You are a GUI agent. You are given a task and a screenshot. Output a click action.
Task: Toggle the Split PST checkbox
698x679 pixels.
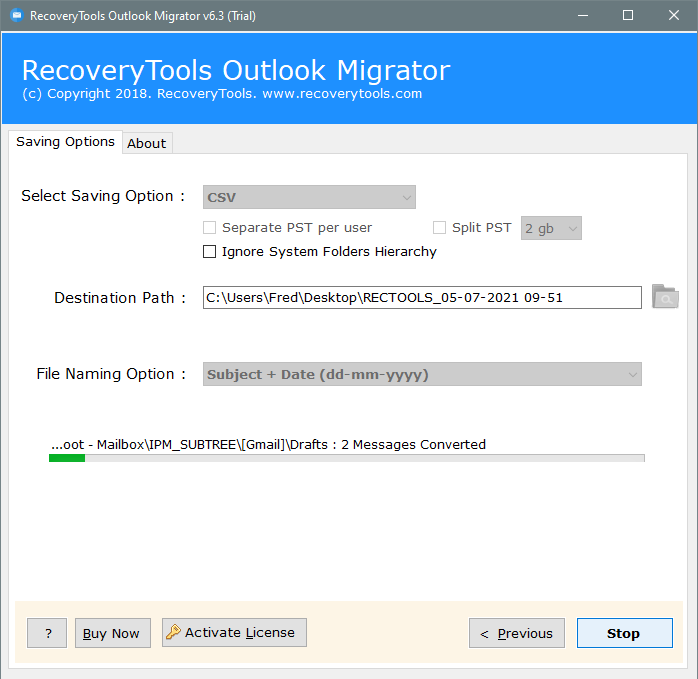tap(439, 228)
